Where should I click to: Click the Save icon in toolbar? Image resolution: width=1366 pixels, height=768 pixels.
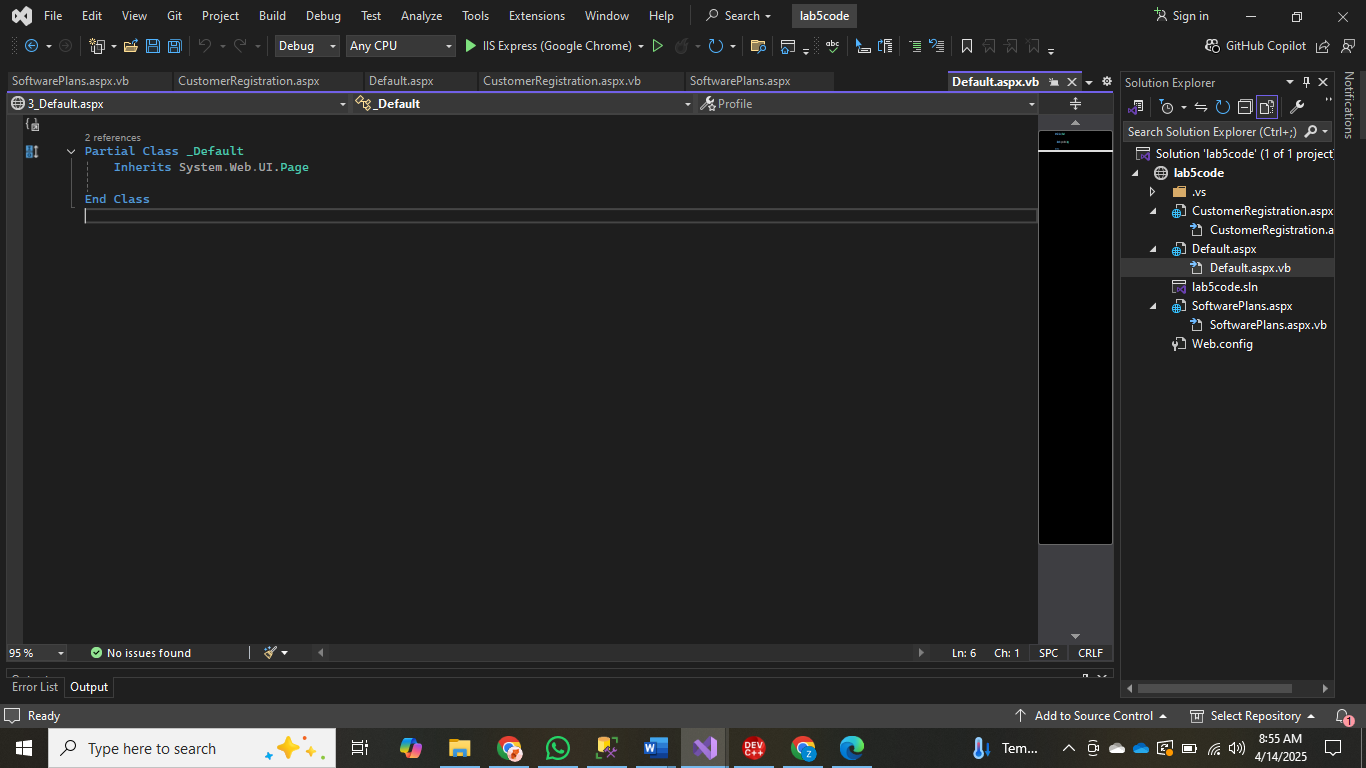153,46
